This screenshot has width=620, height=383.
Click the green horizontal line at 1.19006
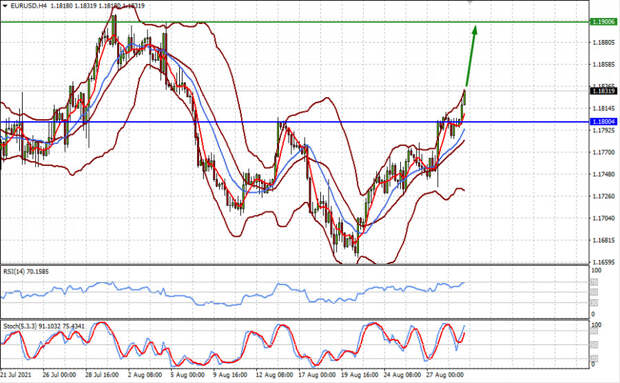click(x=295, y=22)
